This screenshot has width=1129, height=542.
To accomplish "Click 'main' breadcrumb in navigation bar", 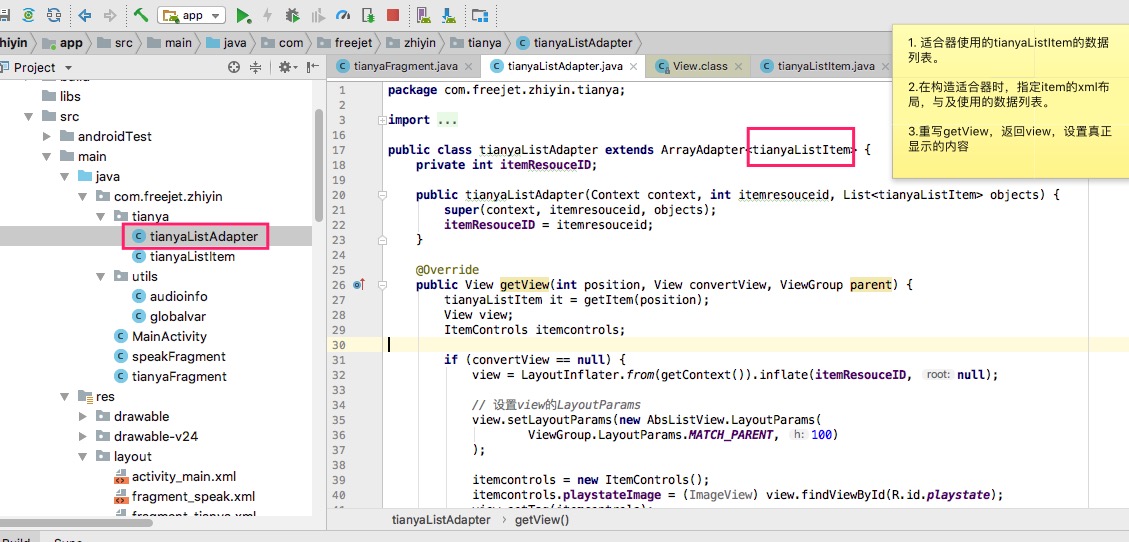I will 170,42.
